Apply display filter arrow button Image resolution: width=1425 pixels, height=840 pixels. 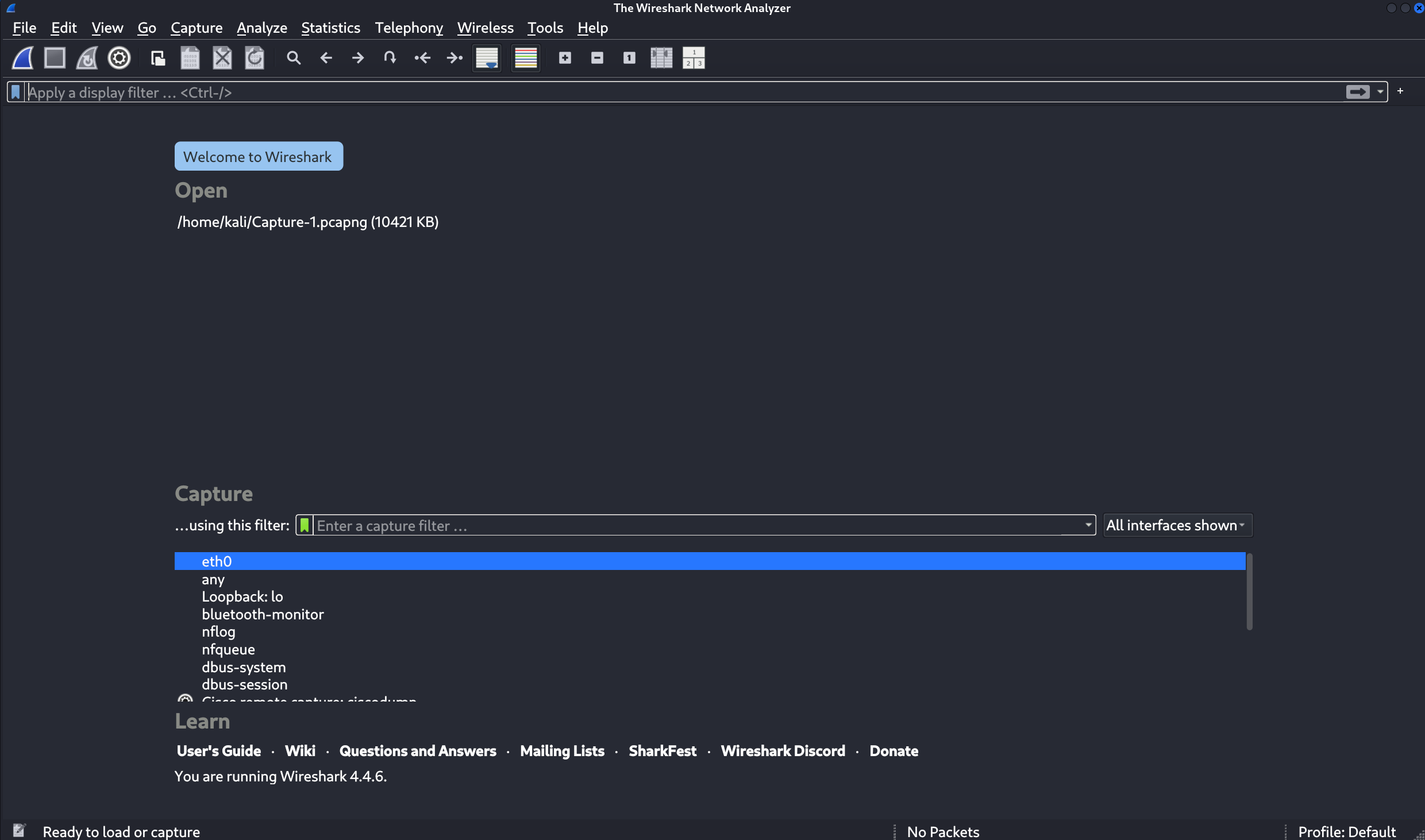(1358, 92)
